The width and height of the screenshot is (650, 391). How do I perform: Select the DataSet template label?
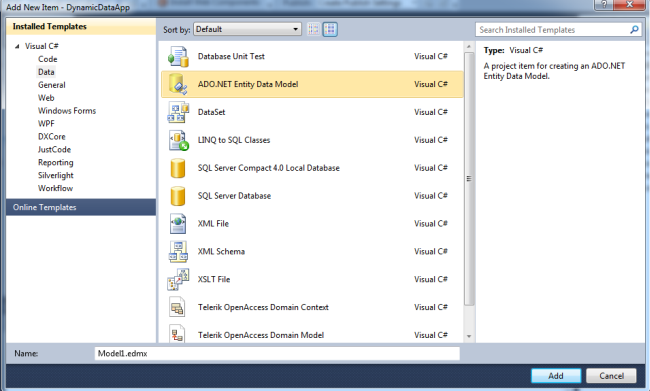pyautogui.click(x=211, y=112)
